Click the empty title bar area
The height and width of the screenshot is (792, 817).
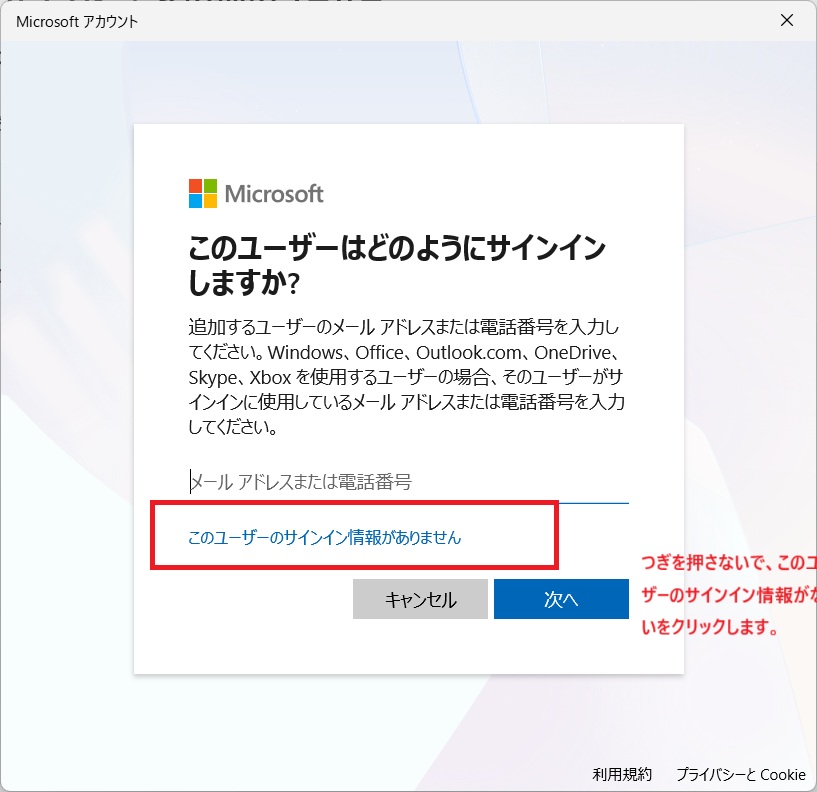point(450,21)
